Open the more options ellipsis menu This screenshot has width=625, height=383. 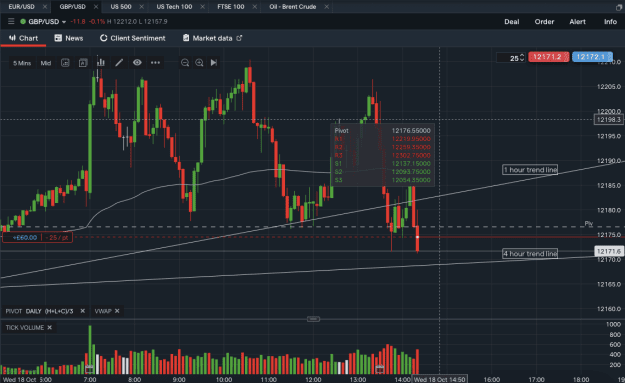(155, 63)
